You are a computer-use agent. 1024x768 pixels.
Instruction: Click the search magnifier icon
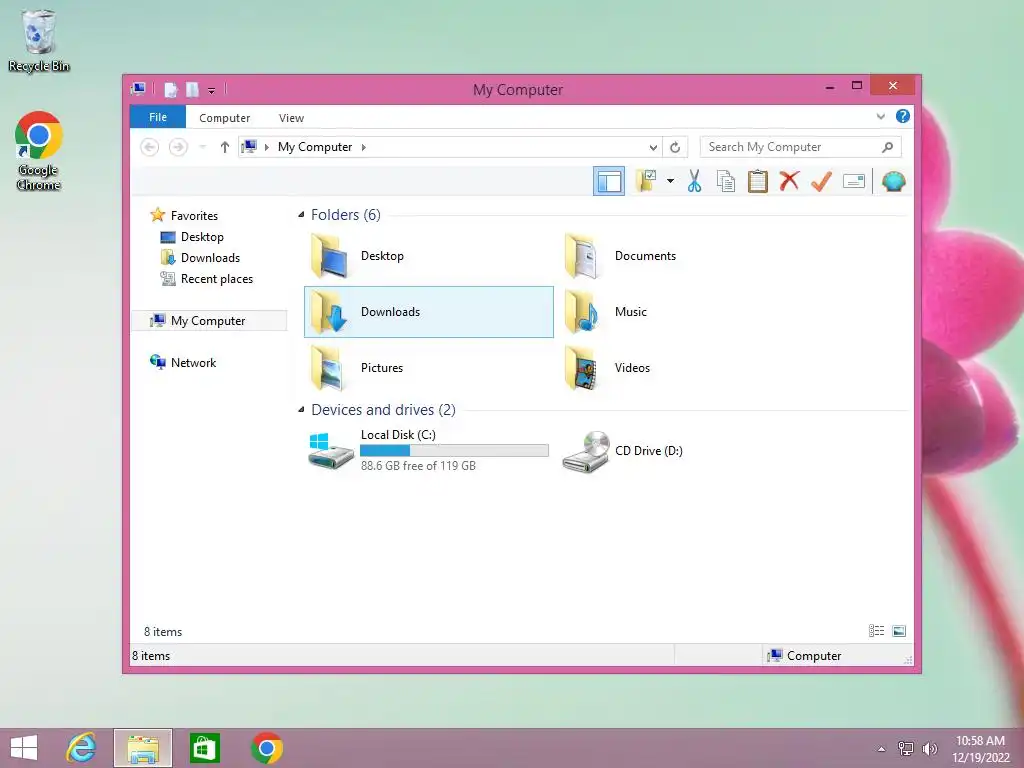[888, 147]
